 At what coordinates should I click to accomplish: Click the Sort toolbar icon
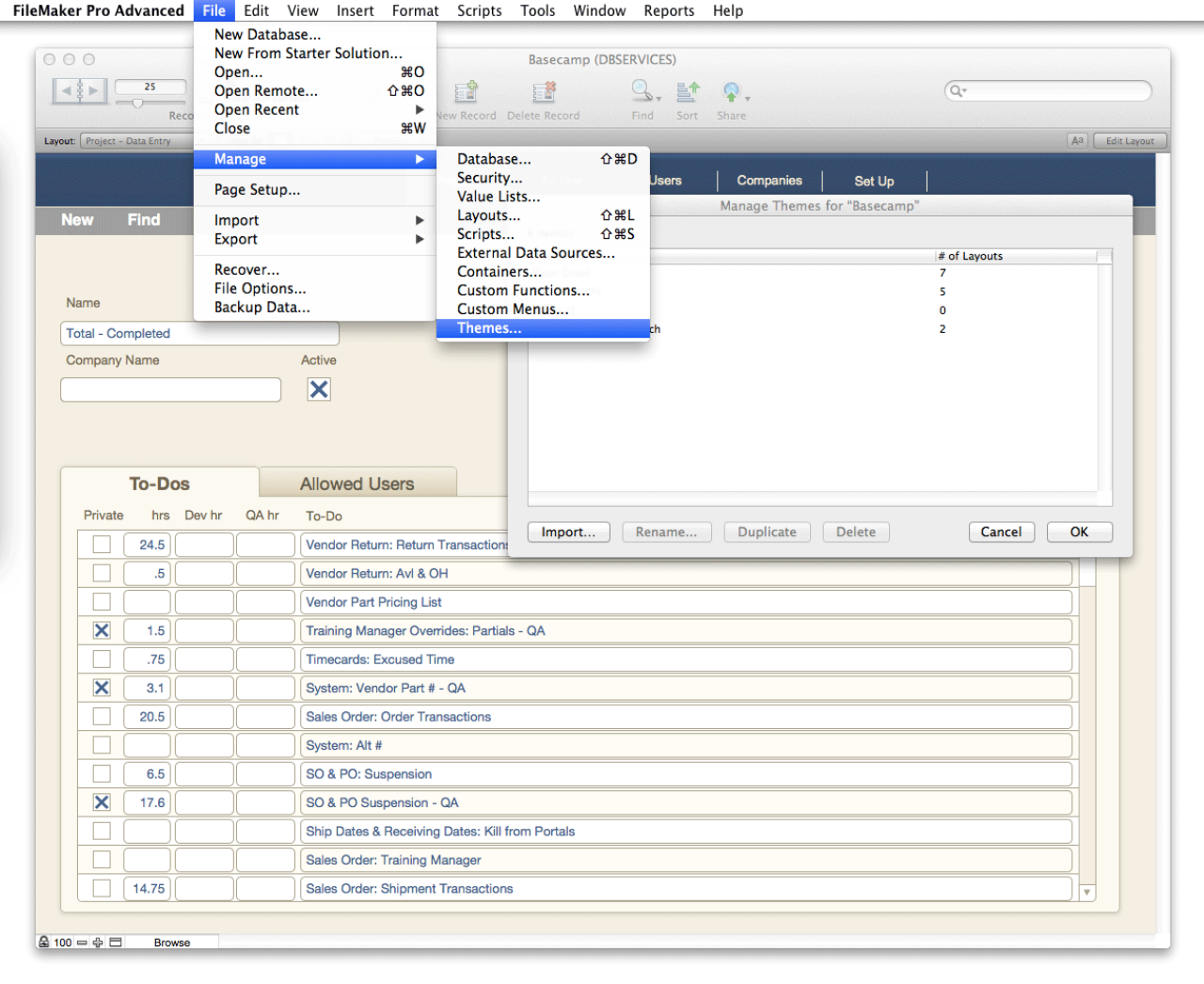click(x=688, y=91)
